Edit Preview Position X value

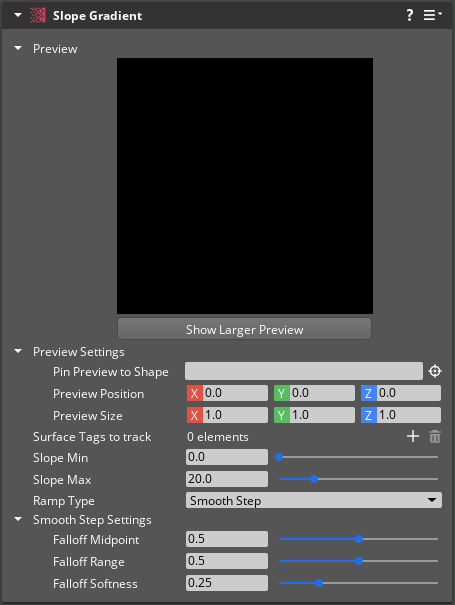(235, 393)
